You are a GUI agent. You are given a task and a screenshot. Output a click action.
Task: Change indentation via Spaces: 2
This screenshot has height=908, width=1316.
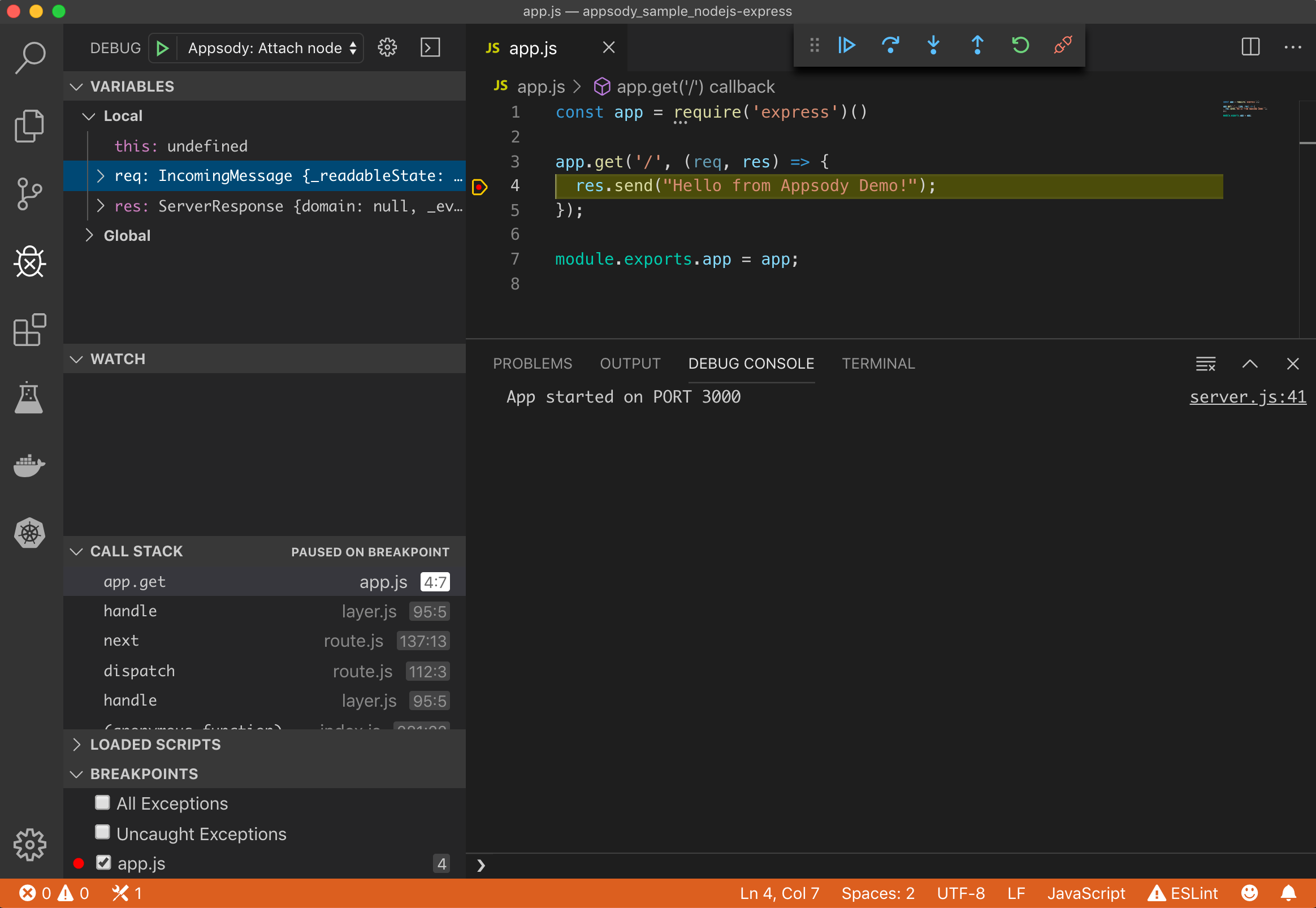878,893
